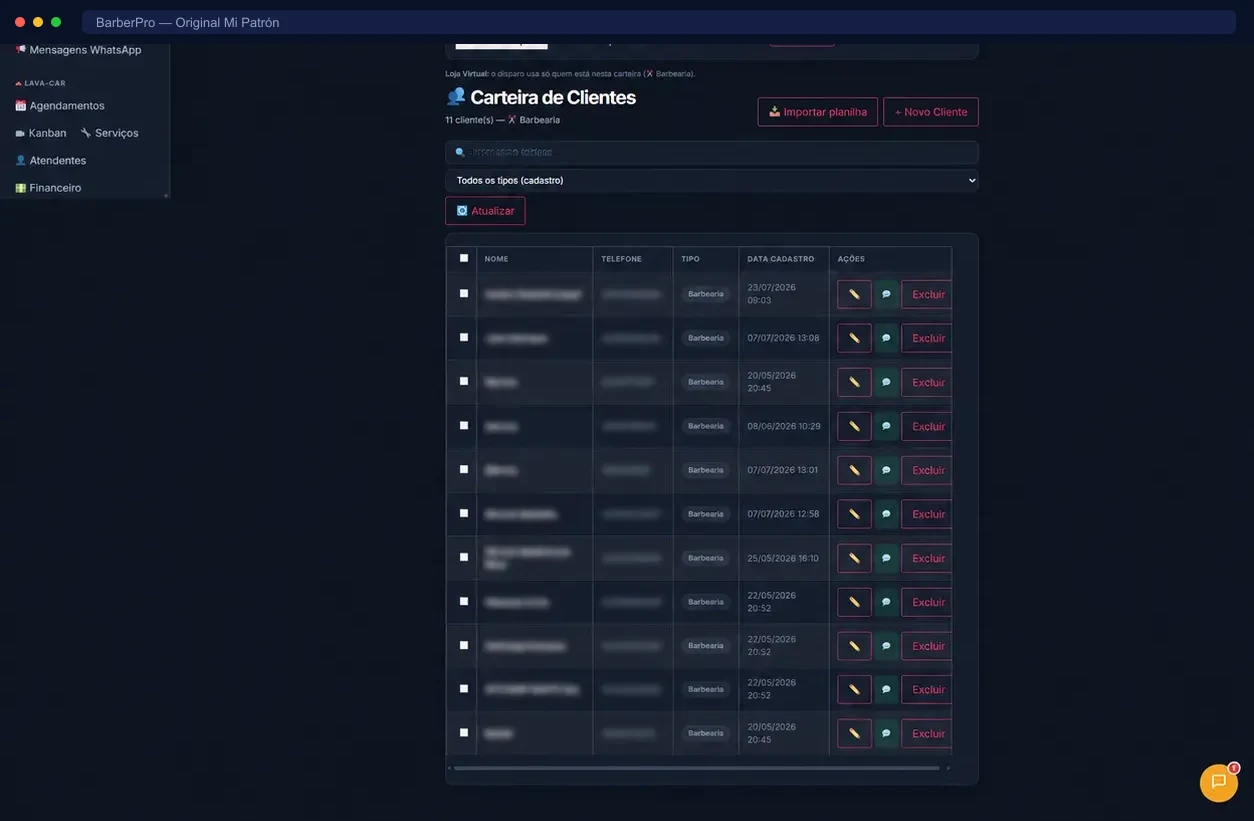1254x821 pixels.
Task: Click the pencil edit icon in the first client row
Action: click(x=854, y=294)
